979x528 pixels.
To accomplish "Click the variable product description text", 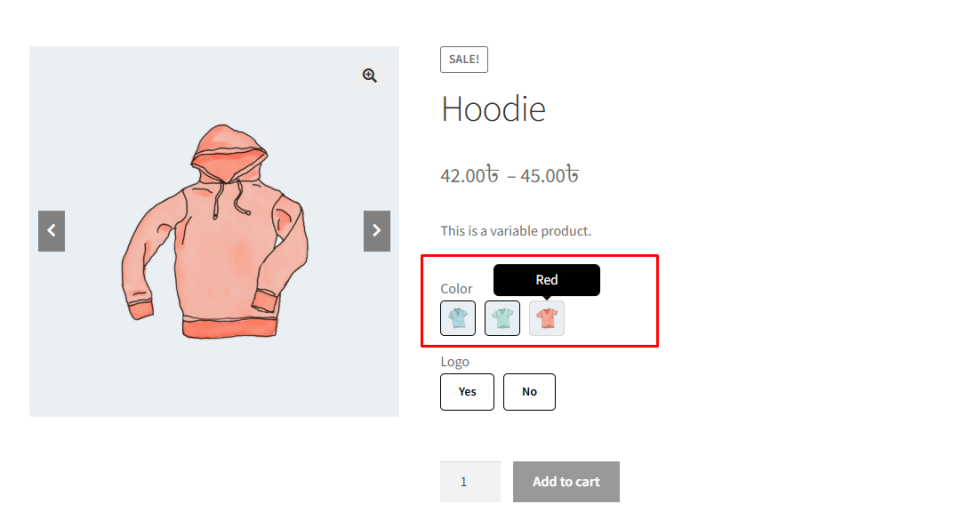I will coord(516,231).
